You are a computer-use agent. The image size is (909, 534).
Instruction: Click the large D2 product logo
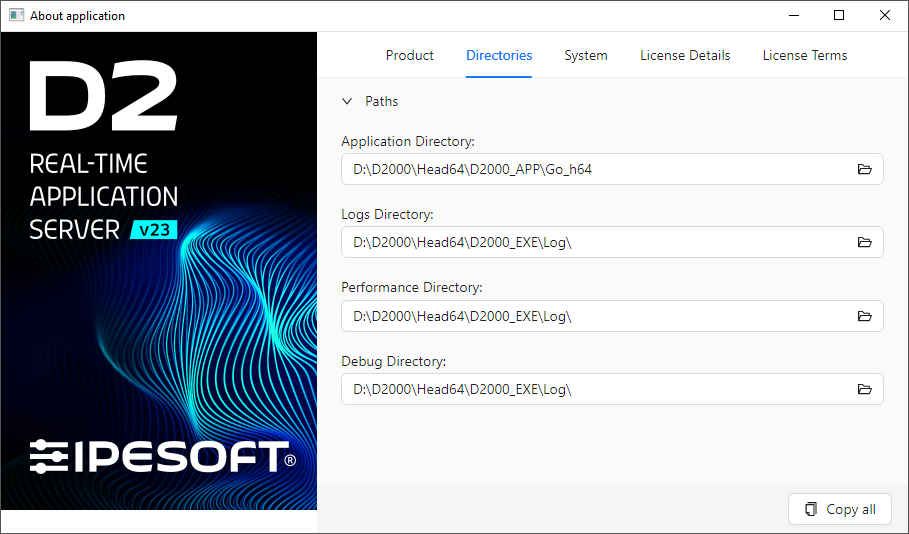(x=103, y=97)
